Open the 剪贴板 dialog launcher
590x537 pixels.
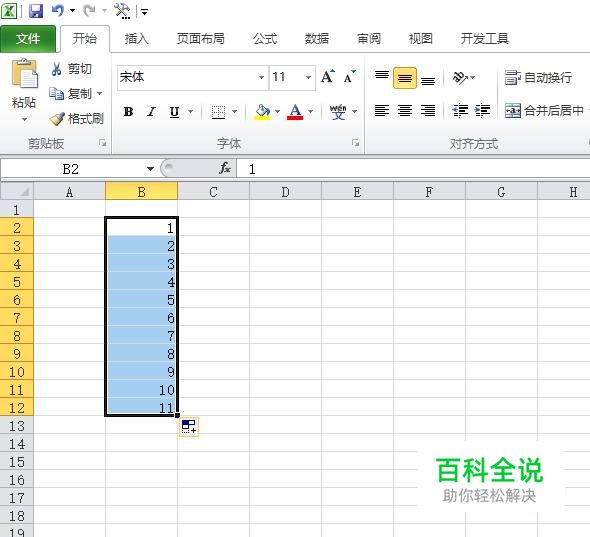[102, 143]
